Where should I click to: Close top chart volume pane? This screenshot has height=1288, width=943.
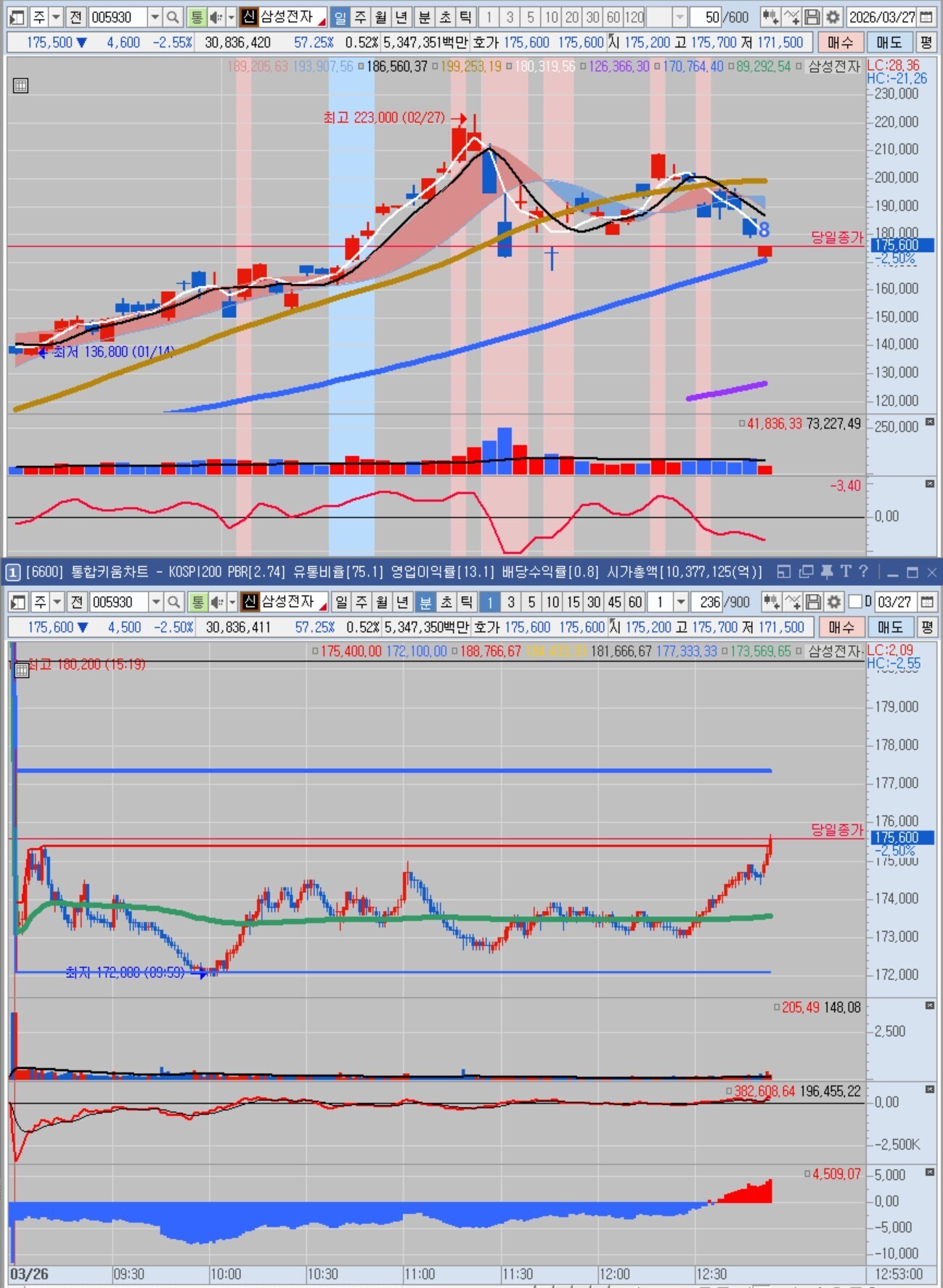coord(930,422)
